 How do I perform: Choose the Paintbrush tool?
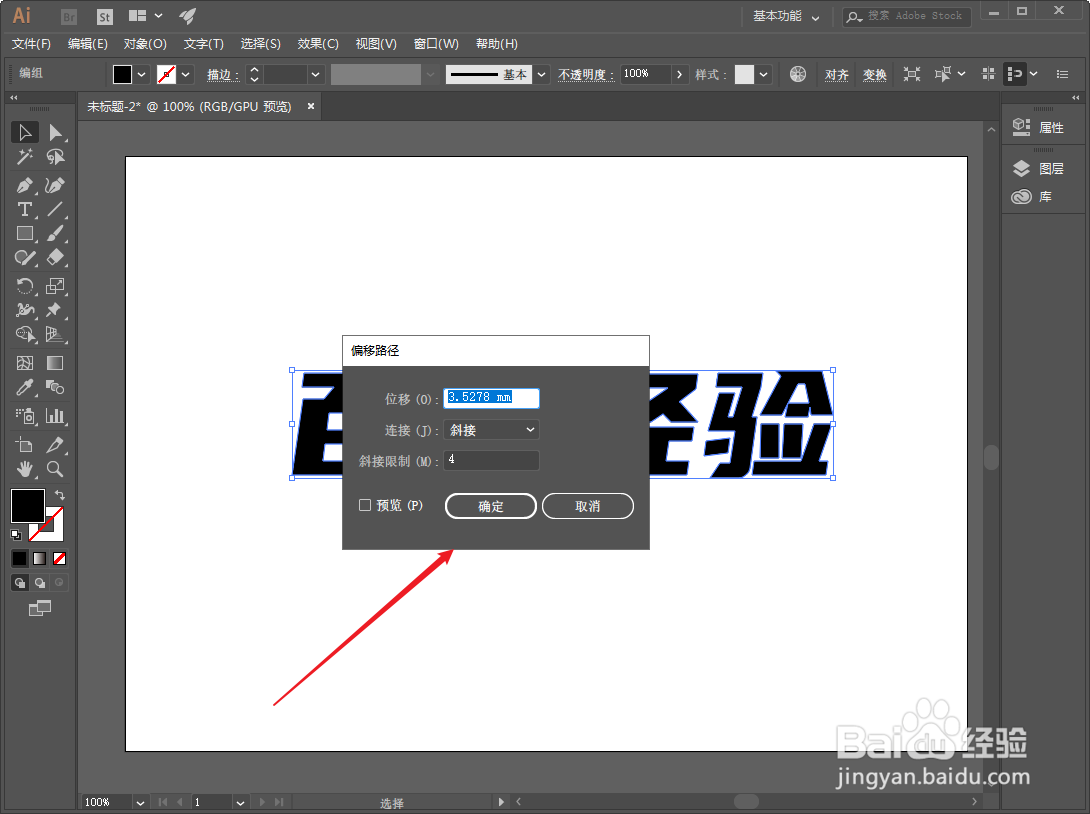tap(55, 234)
